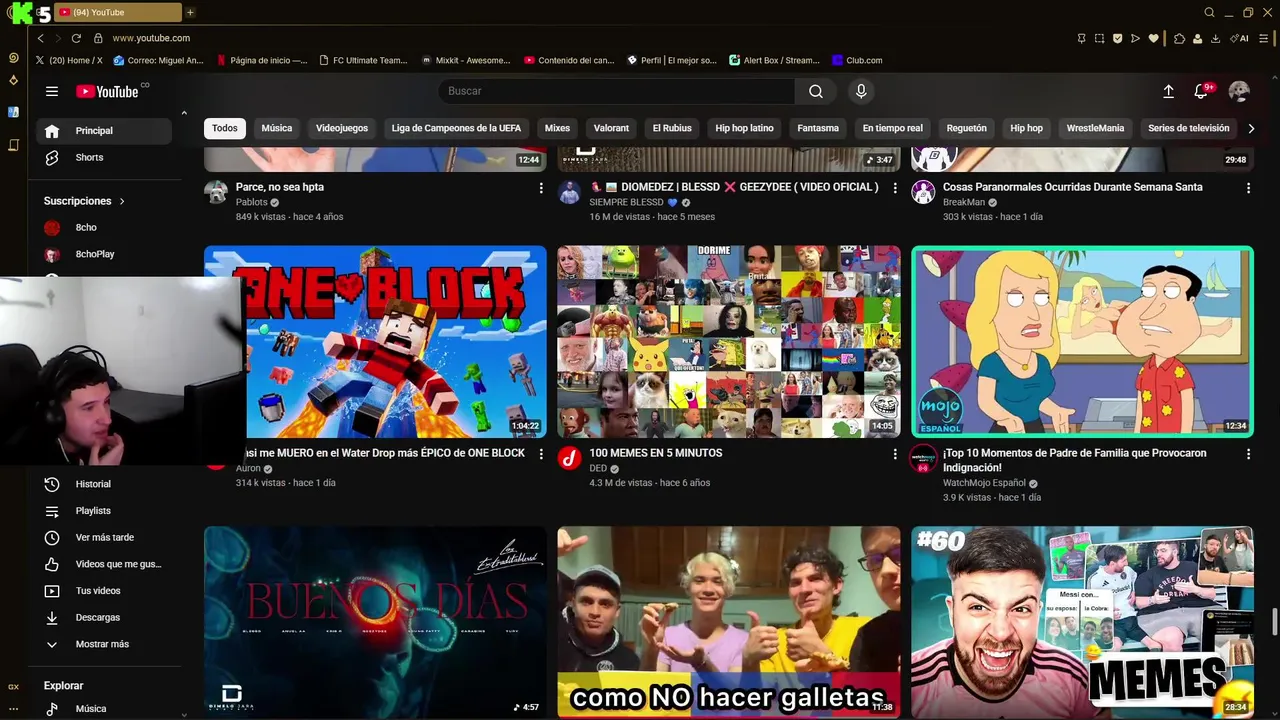Click the page vertical scrollbar thumb

click(x=1275, y=621)
